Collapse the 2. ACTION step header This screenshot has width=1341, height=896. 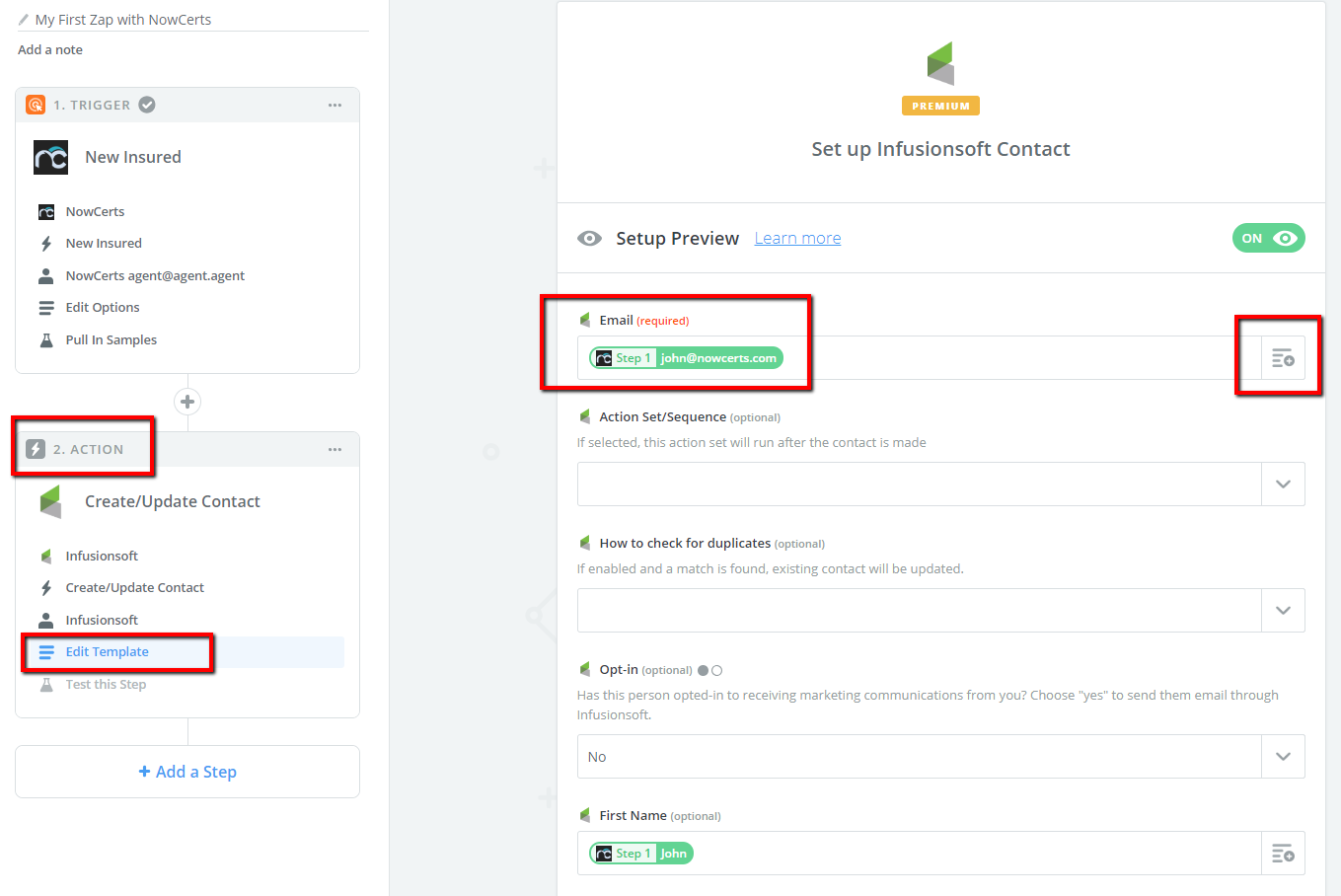click(x=187, y=449)
